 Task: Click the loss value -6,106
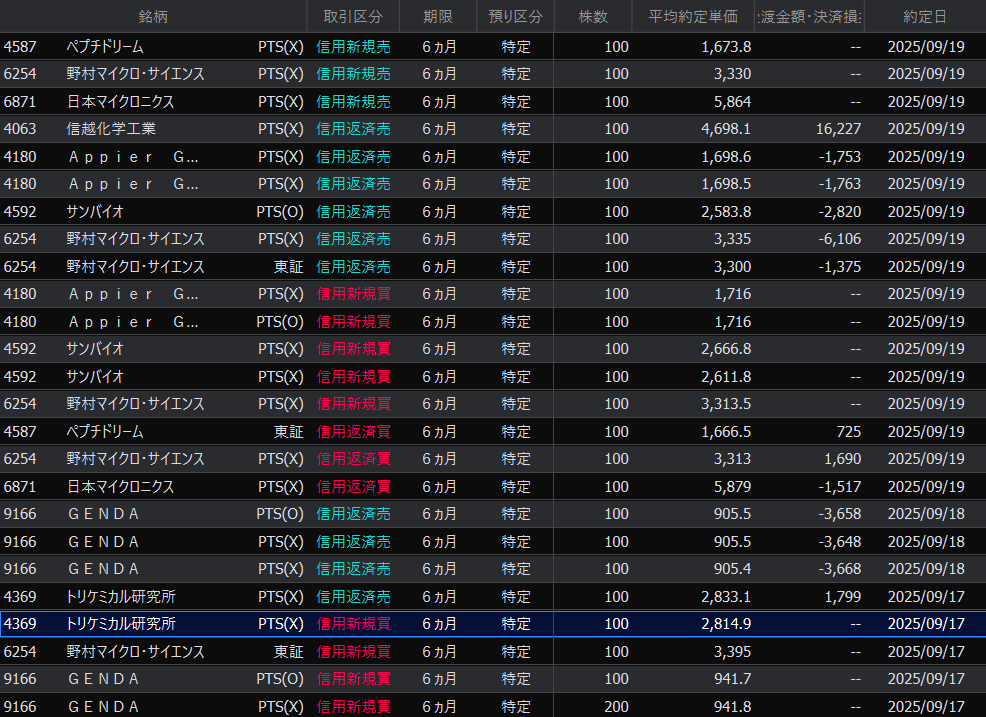click(x=839, y=239)
